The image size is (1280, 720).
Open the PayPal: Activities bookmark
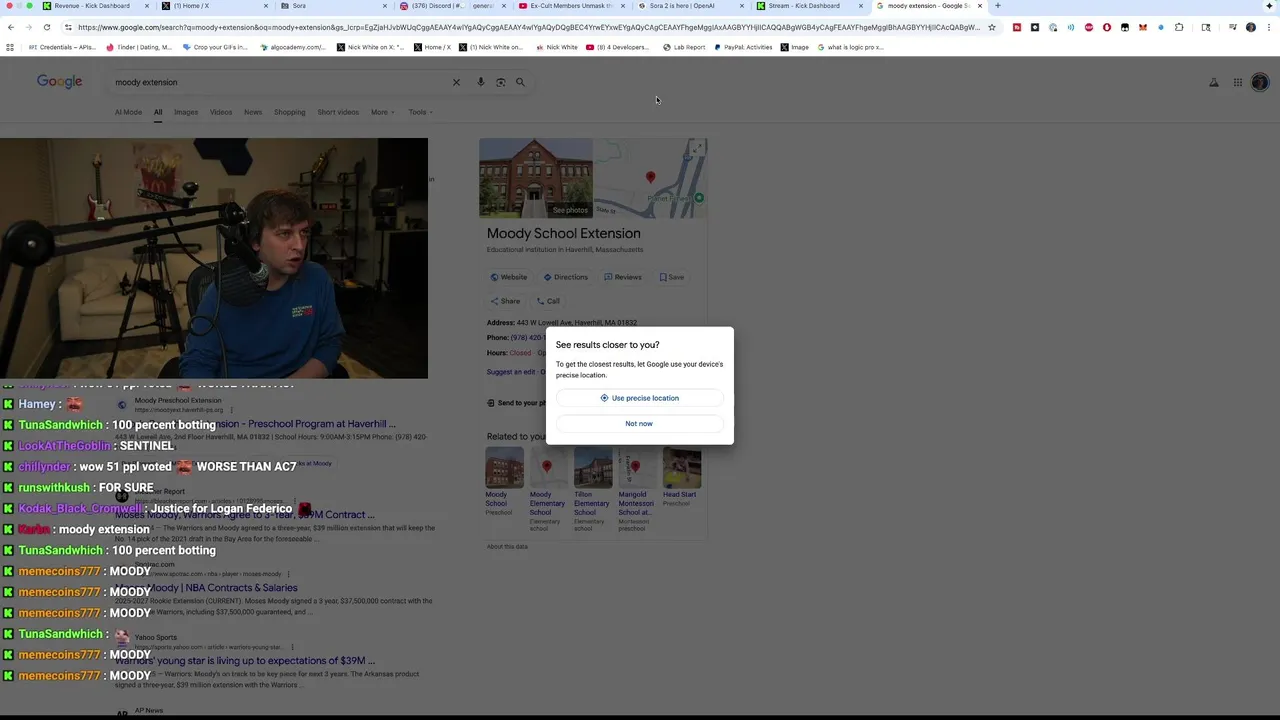[x=743, y=47]
